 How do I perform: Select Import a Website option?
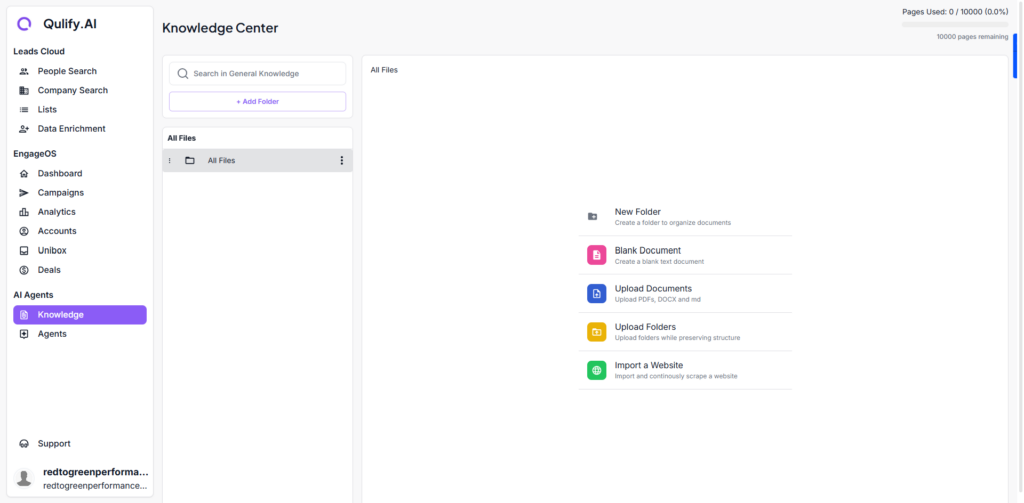[x=685, y=370]
